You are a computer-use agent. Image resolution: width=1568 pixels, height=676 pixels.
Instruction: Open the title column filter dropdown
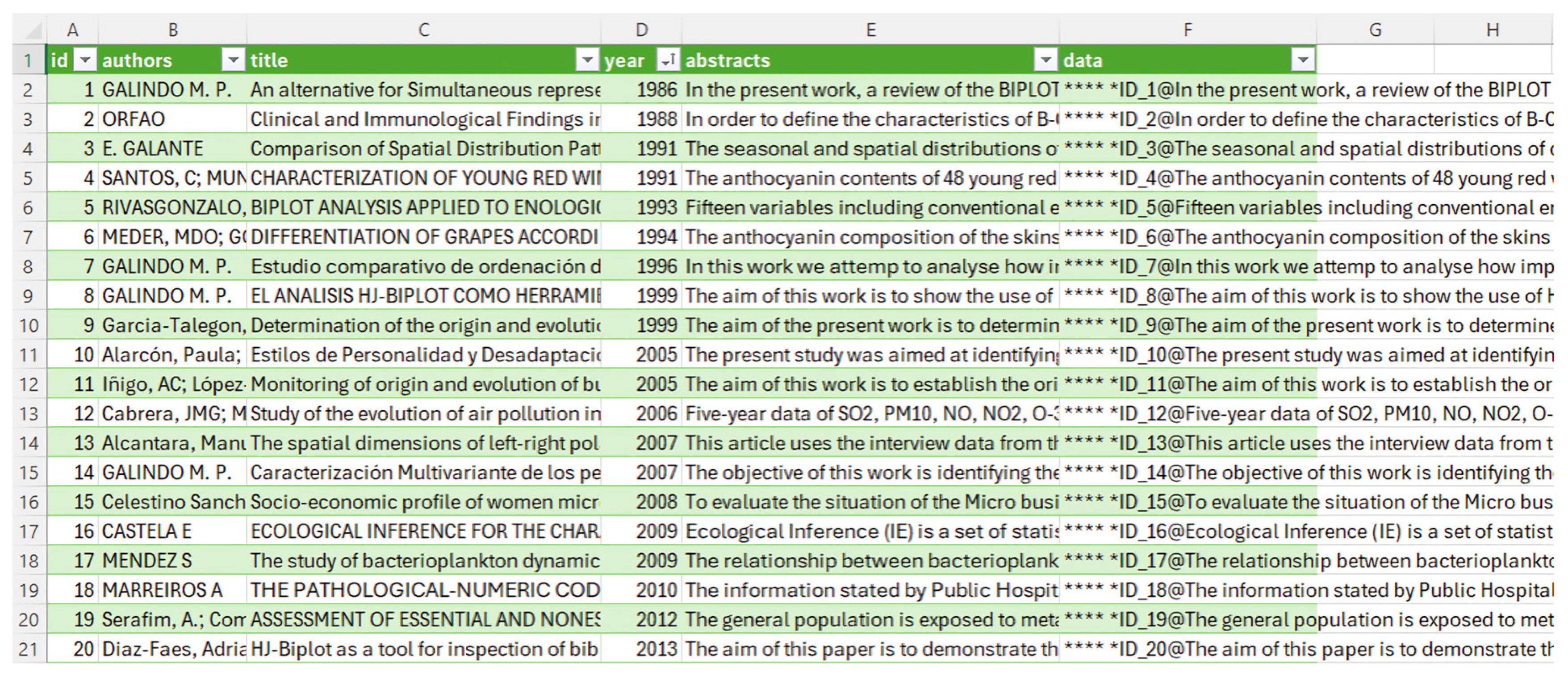586,59
